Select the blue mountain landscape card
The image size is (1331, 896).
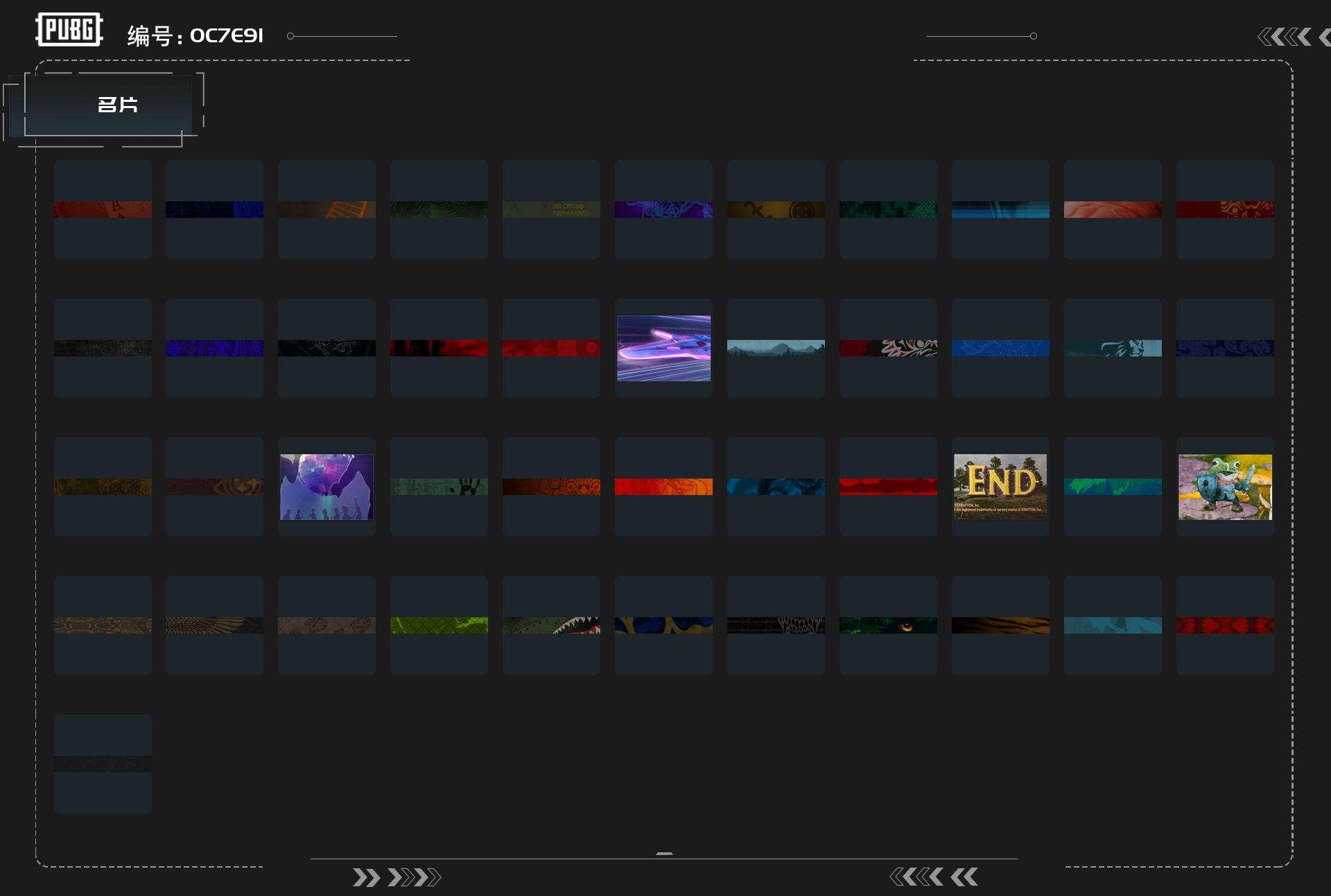[x=776, y=348]
